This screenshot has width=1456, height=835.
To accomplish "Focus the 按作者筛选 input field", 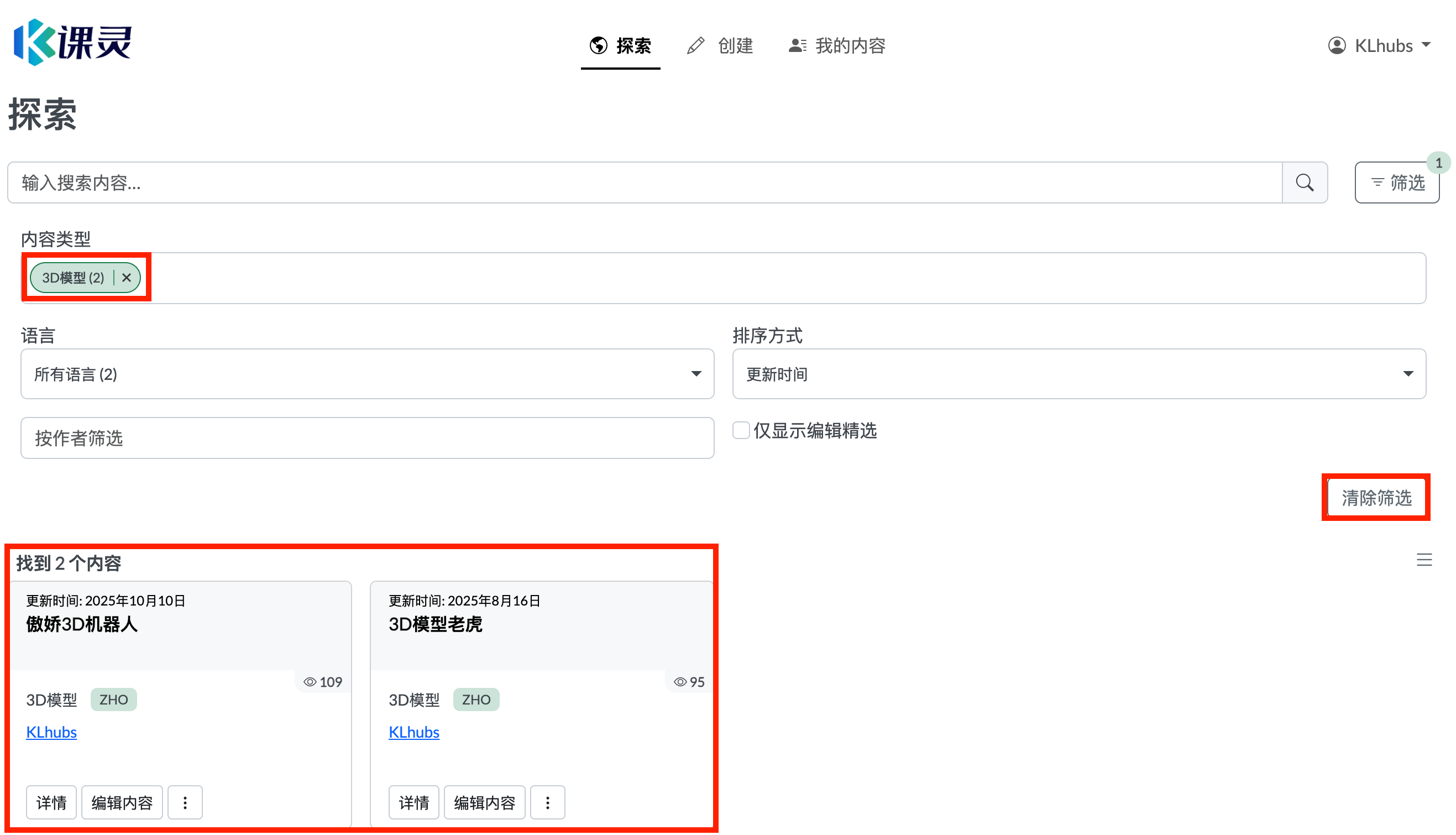I will [x=367, y=438].
